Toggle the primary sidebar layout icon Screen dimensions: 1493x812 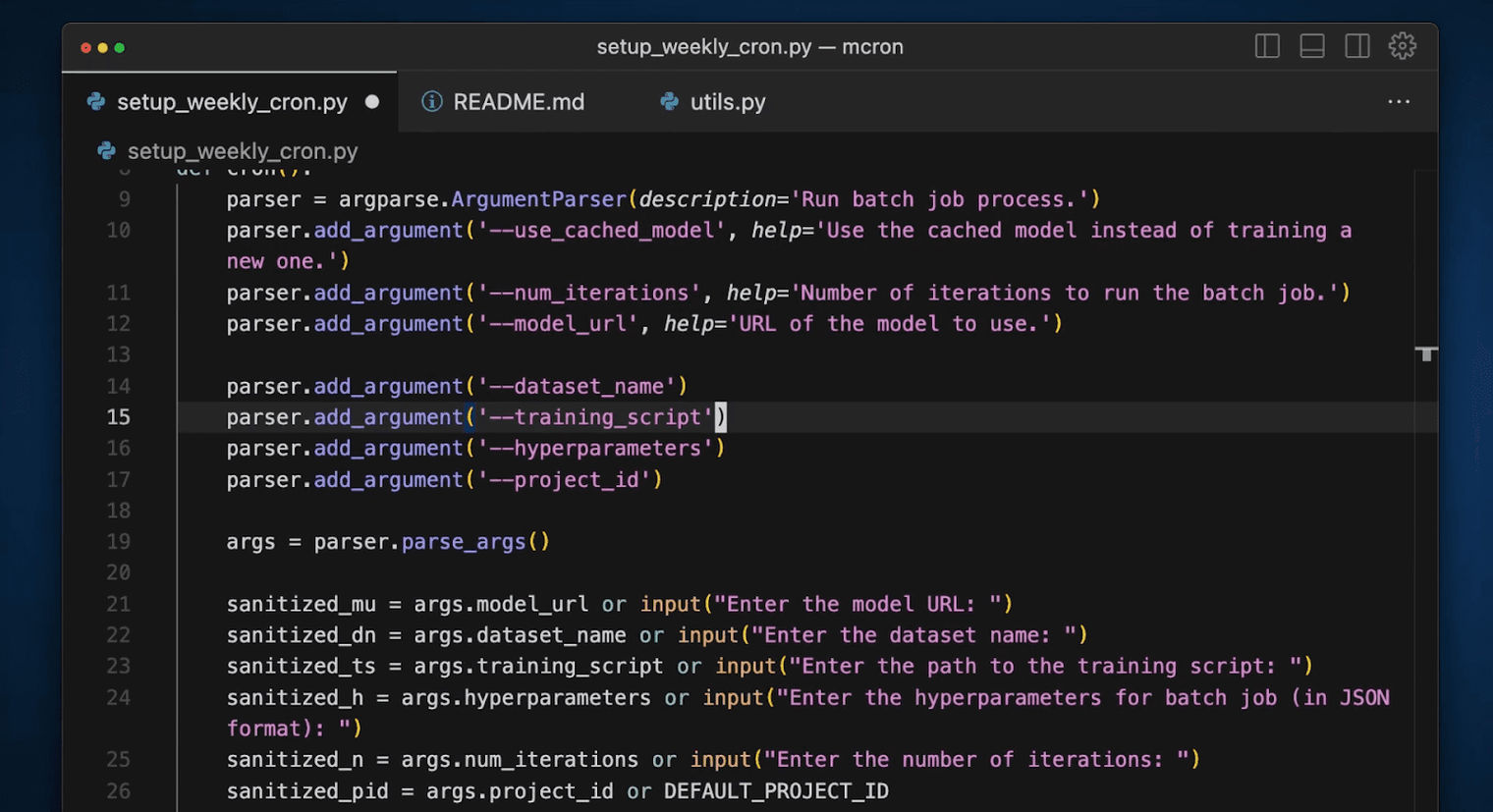(x=1267, y=46)
